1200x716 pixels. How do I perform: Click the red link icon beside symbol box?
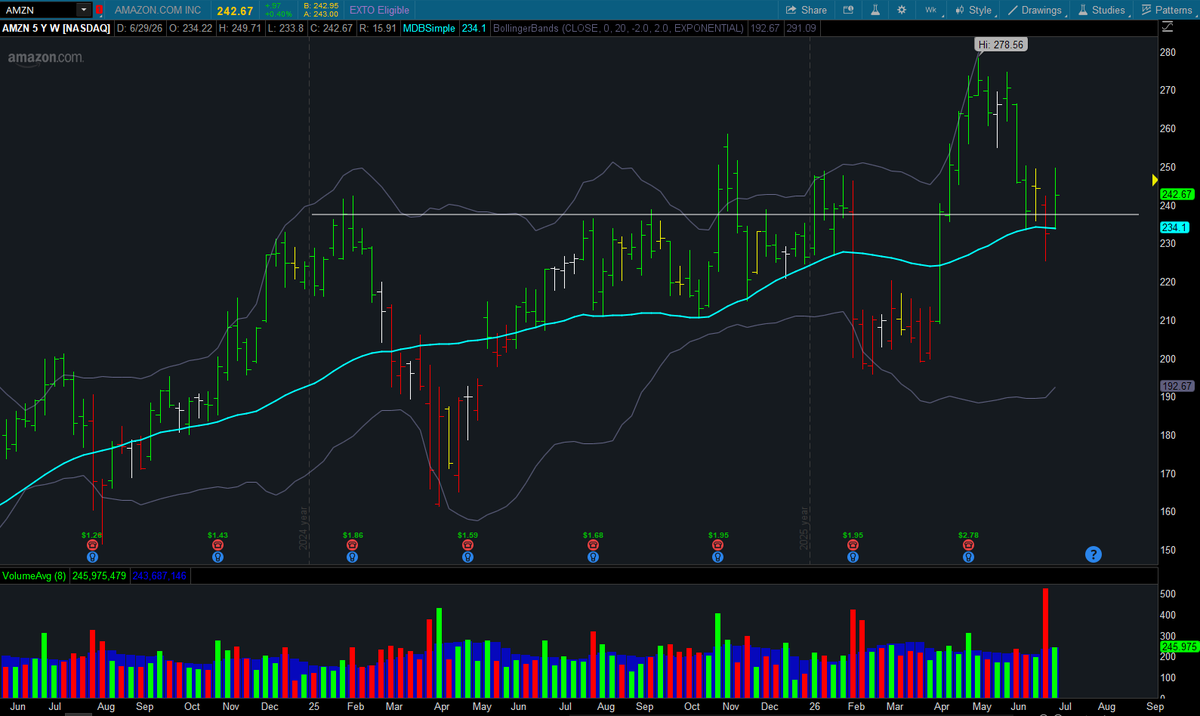coord(98,10)
